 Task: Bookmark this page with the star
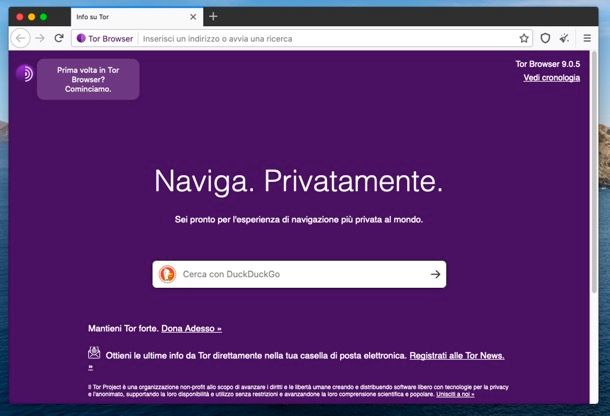[x=524, y=38]
